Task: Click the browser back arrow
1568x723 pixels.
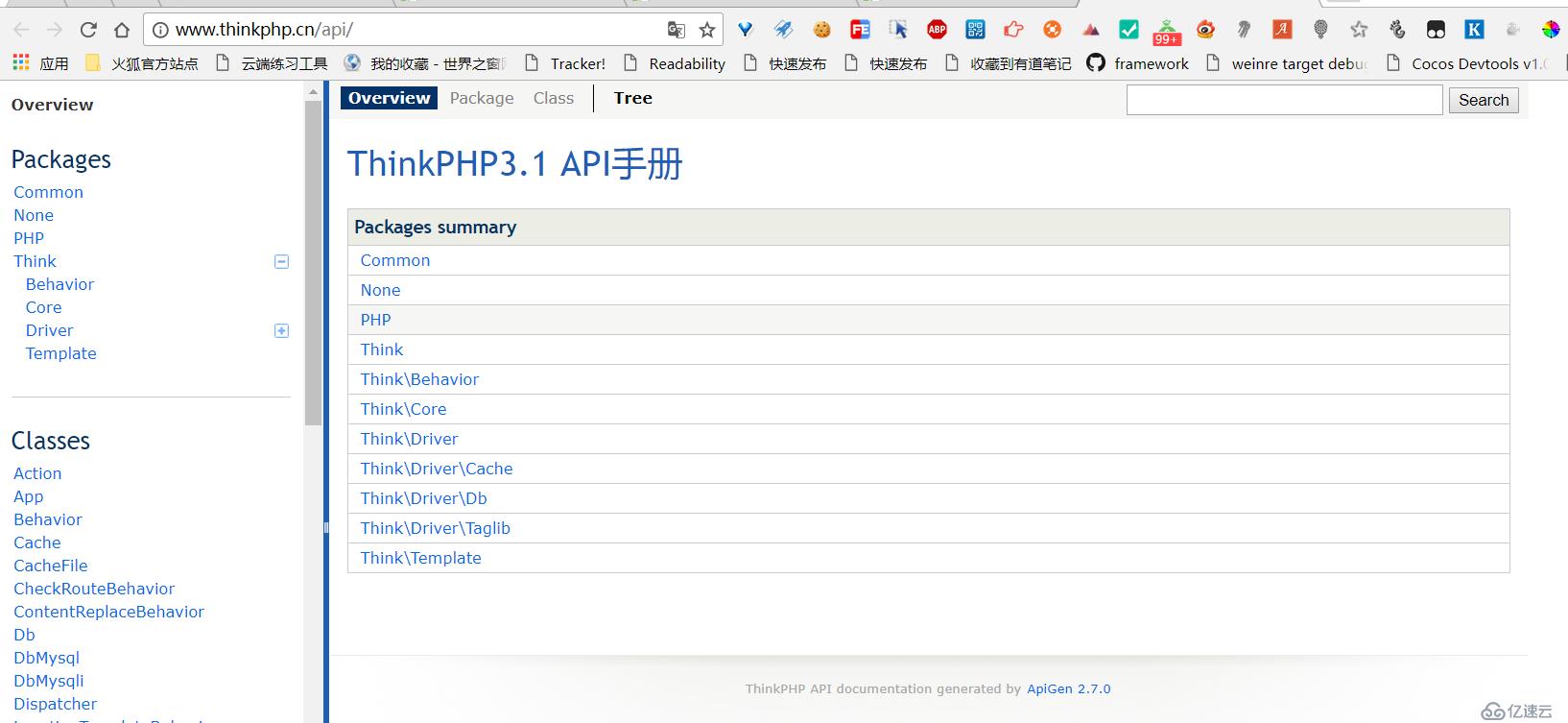Action: pyautogui.click(x=21, y=30)
